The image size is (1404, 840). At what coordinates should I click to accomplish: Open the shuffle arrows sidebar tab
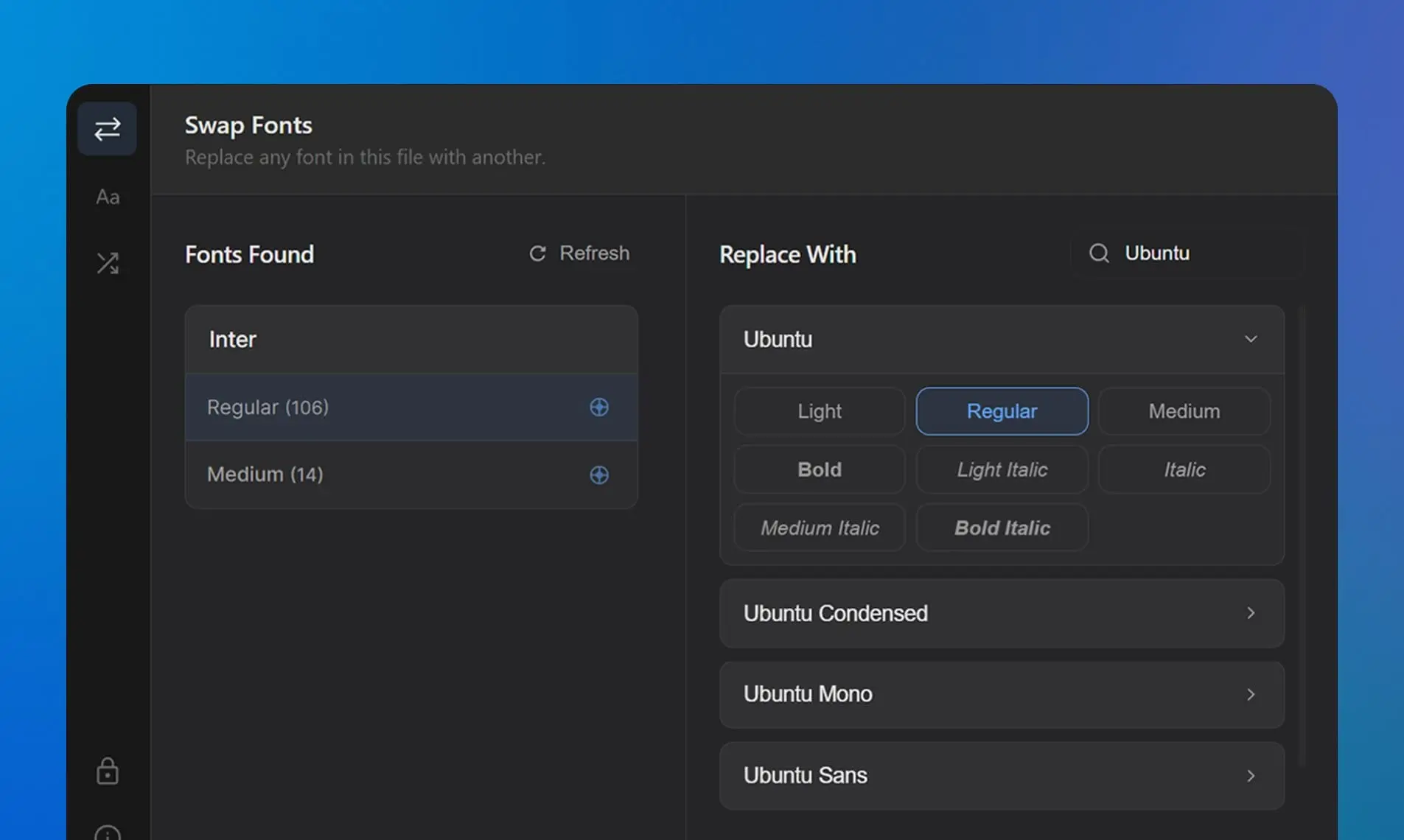108,263
